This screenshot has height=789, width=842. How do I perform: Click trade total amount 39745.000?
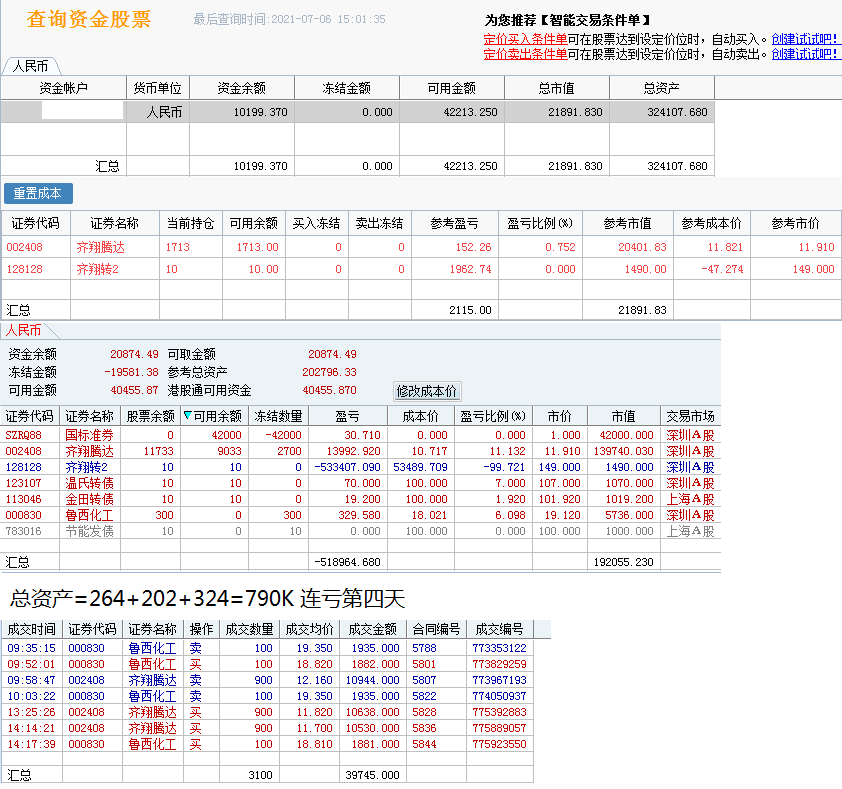372,775
